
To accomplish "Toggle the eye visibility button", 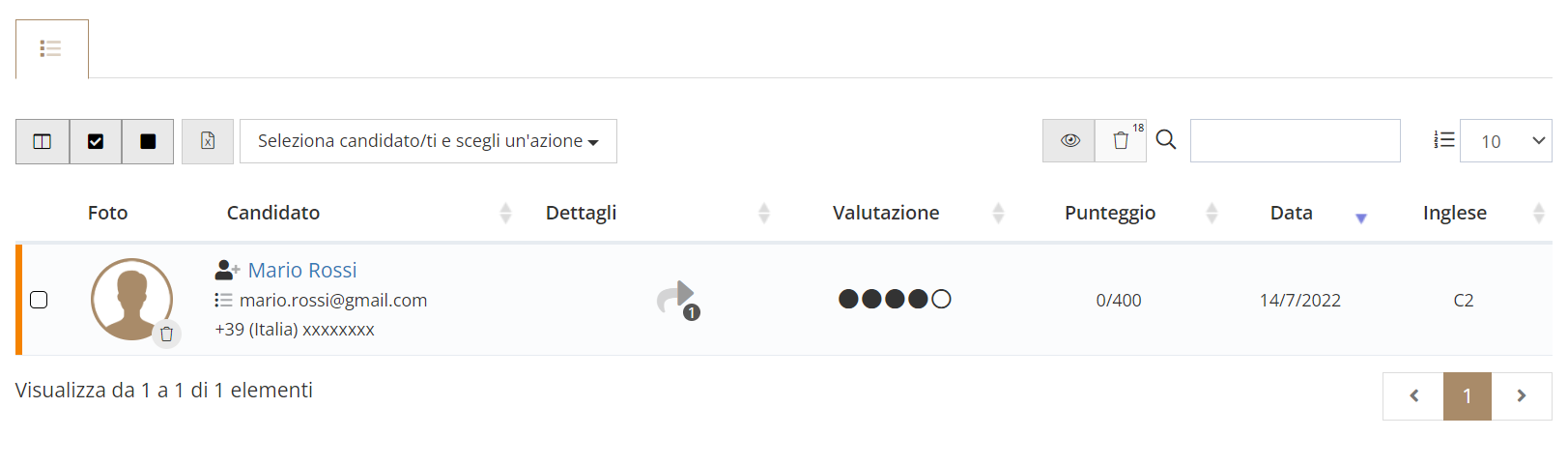I will coord(1069,140).
